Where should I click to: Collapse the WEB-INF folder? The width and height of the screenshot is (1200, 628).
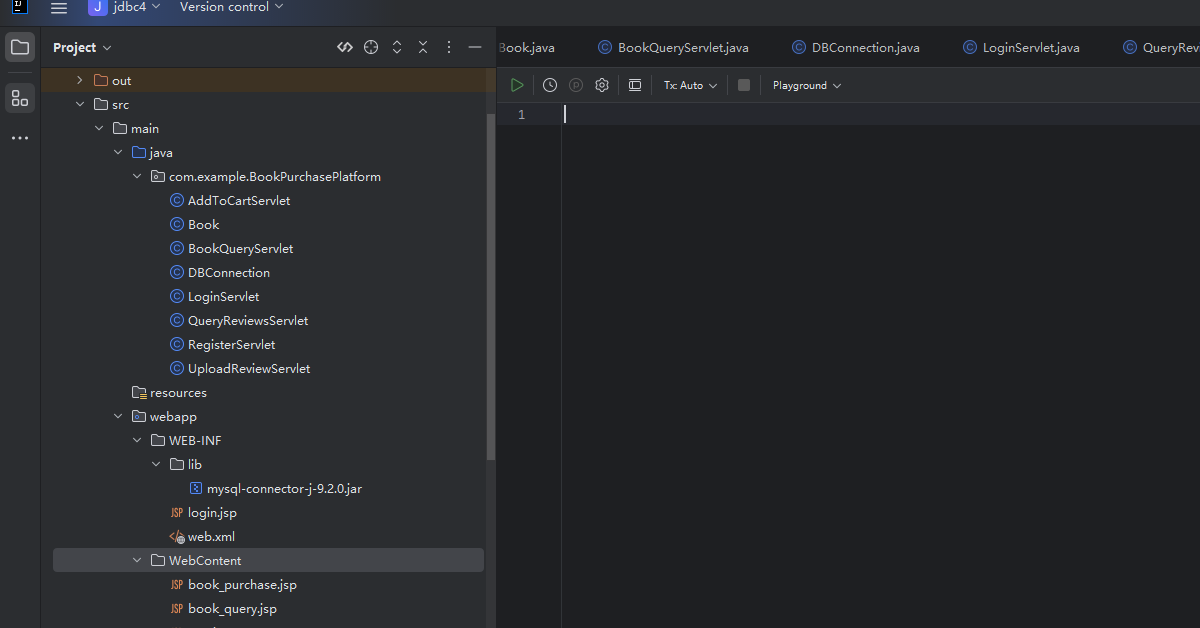click(x=137, y=440)
